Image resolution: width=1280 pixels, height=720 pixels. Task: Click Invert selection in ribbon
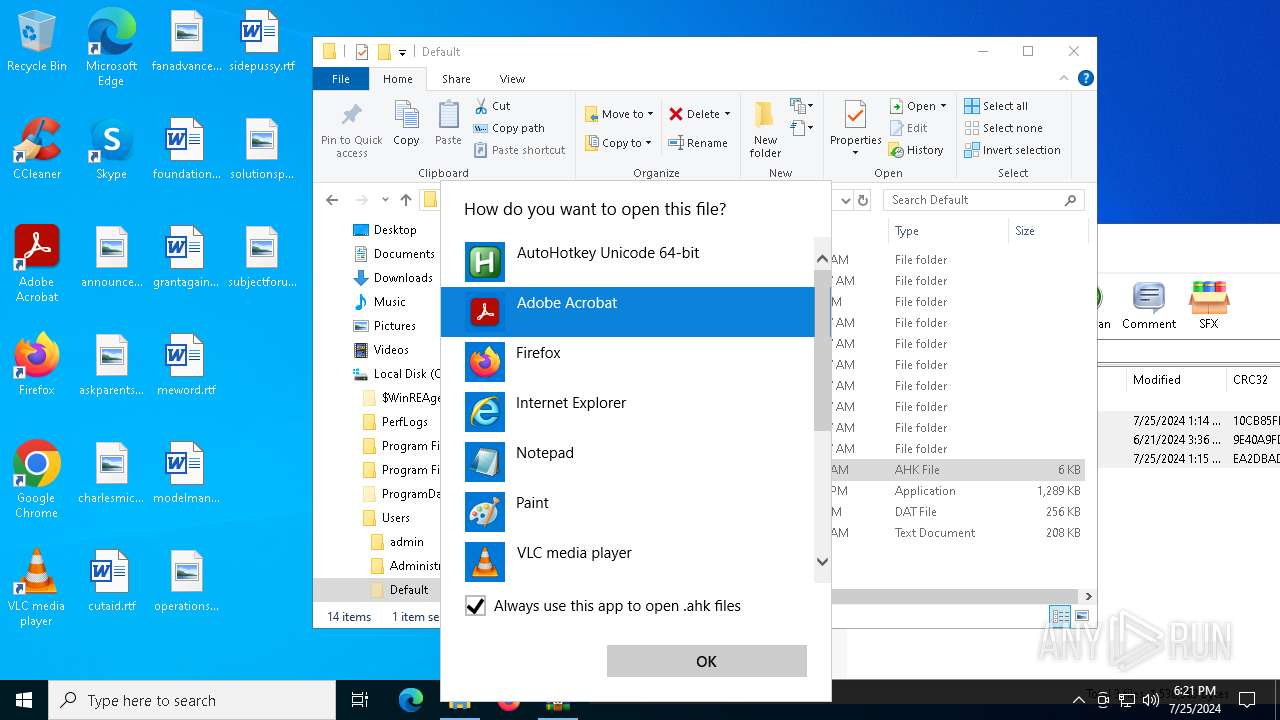[x=1012, y=150]
